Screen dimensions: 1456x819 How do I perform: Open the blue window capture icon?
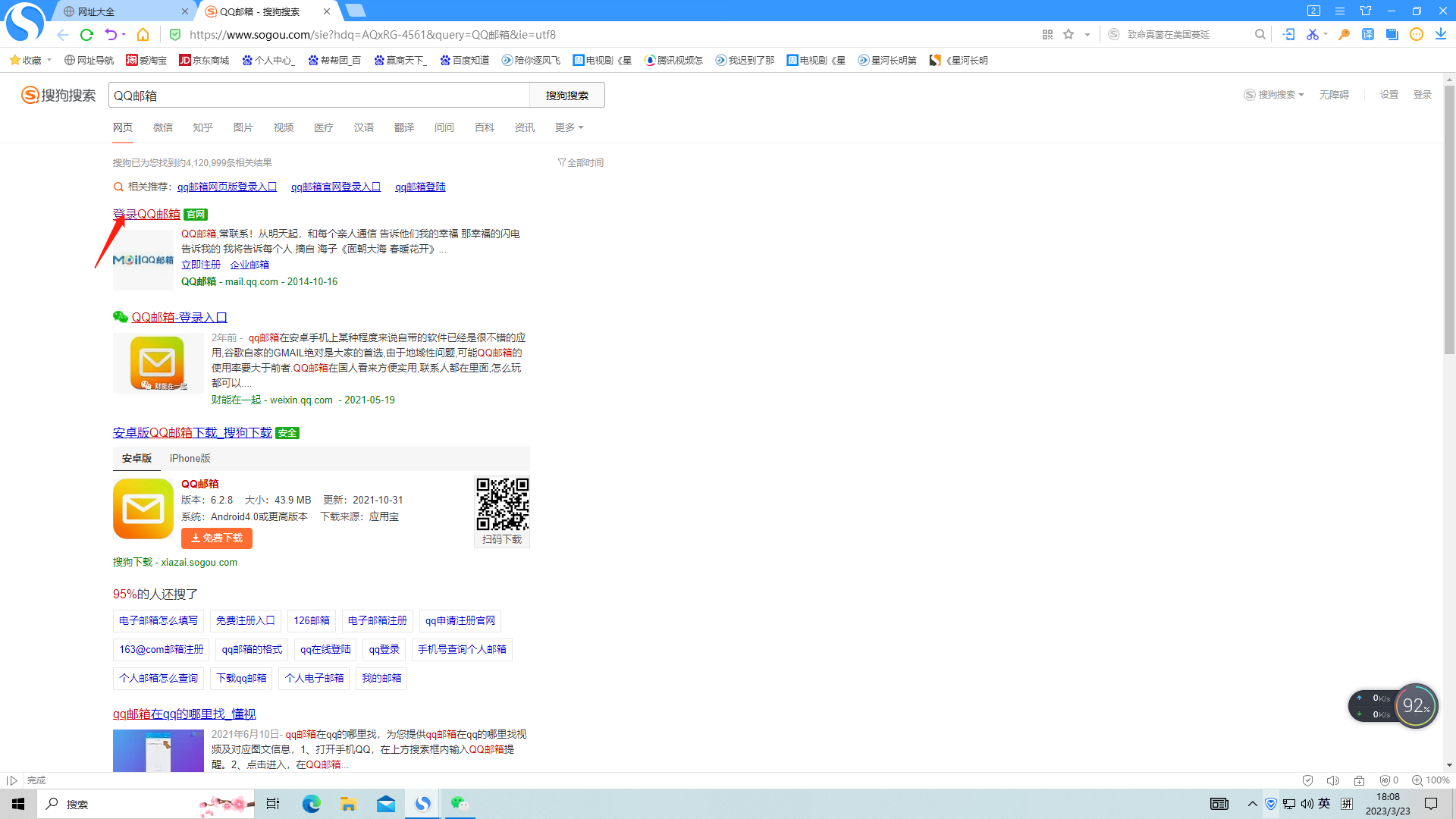coord(1392,34)
